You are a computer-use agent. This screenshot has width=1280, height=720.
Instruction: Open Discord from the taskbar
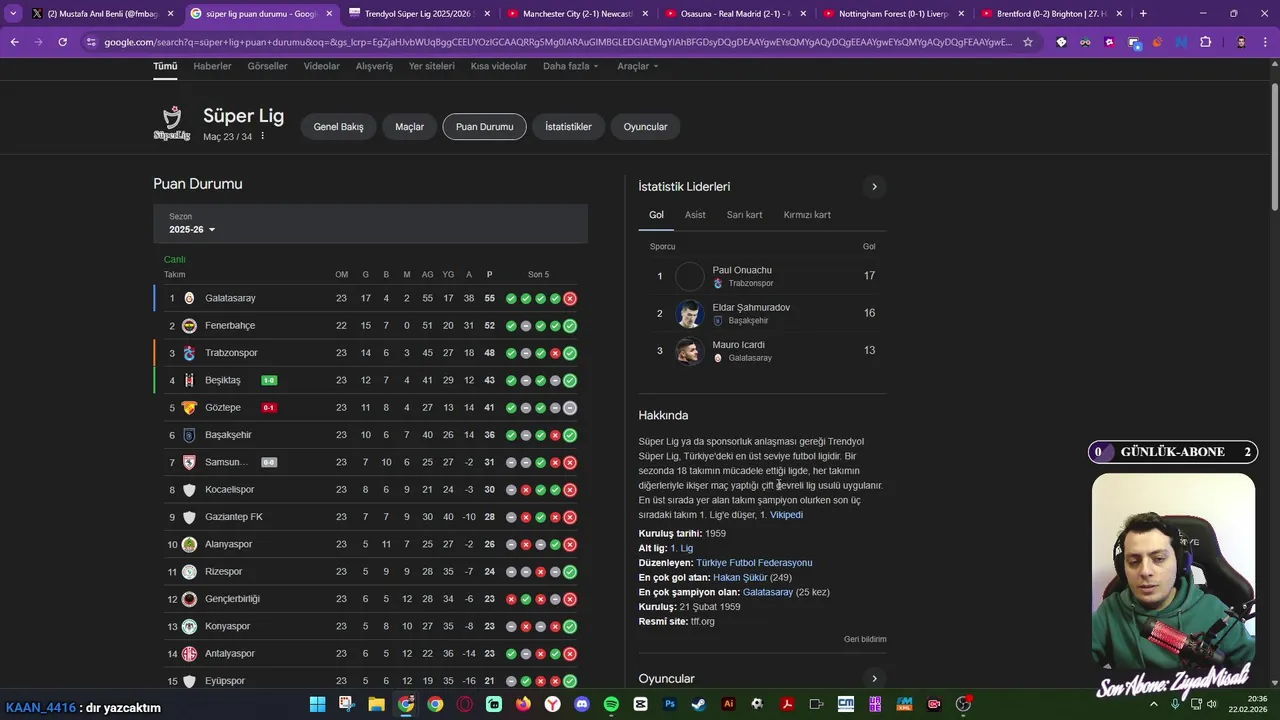[582, 704]
